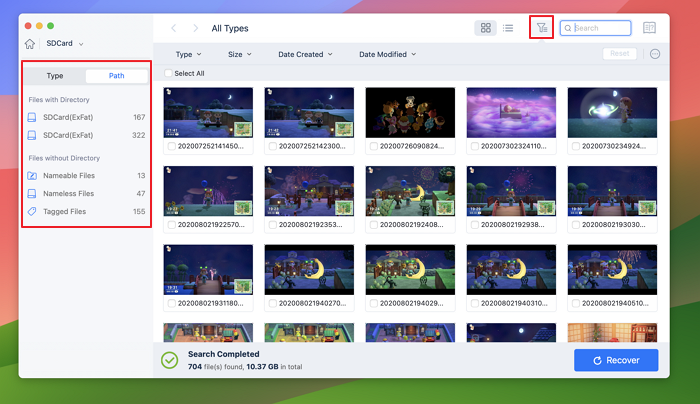
Task: Click the Nameable Files icon
Action: (x=32, y=175)
